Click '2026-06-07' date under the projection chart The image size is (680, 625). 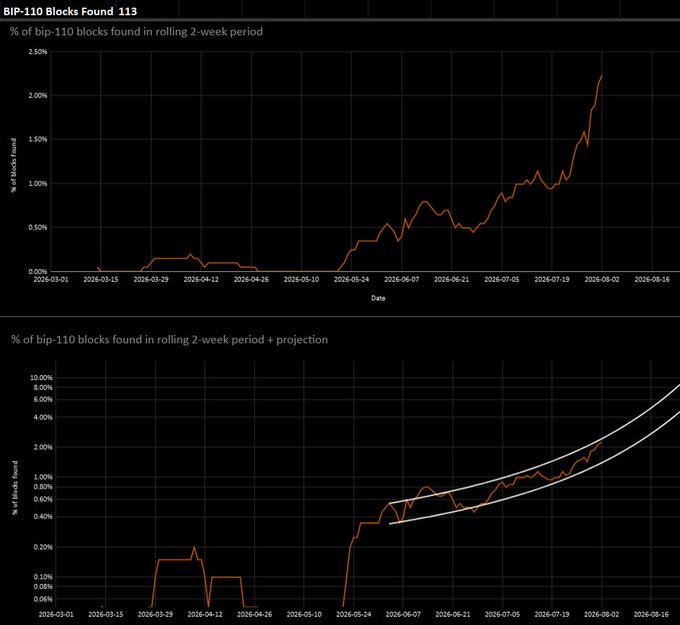(x=403, y=614)
